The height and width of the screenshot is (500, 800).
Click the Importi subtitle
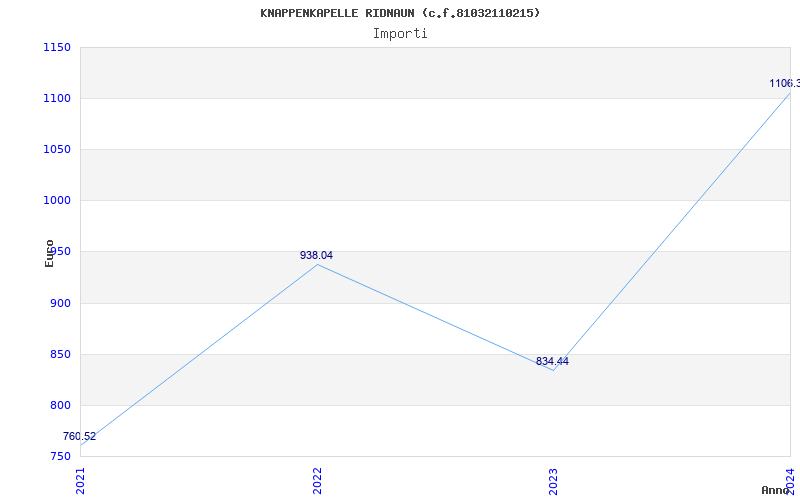400,34
